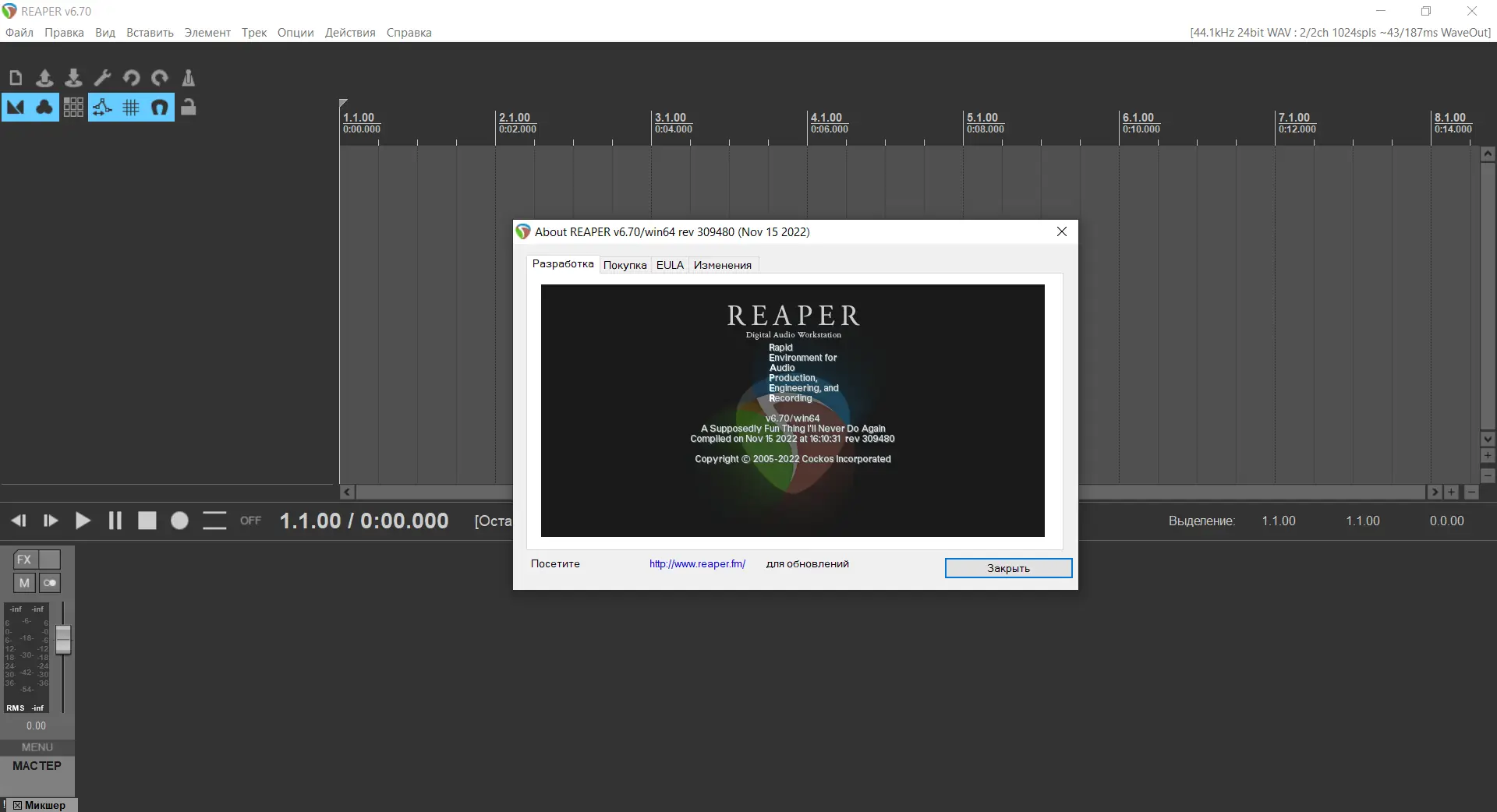Enable the metronome

coord(188,78)
